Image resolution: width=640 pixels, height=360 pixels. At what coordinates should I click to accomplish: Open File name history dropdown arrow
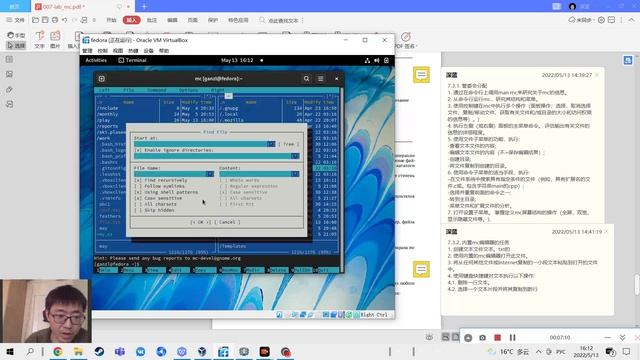tap(210, 174)
